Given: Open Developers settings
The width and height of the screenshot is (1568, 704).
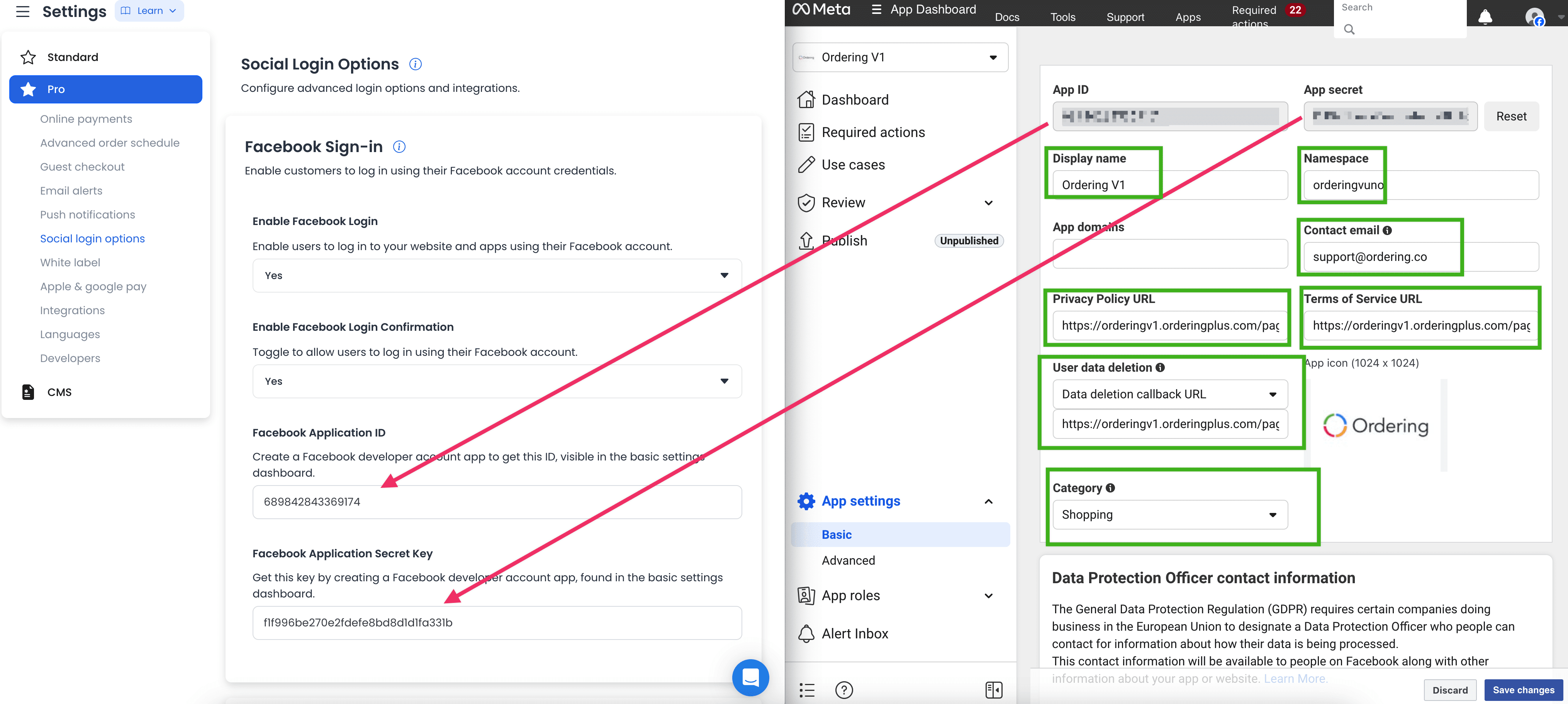Looking at the screenshot, I should [x=70, y=359].
